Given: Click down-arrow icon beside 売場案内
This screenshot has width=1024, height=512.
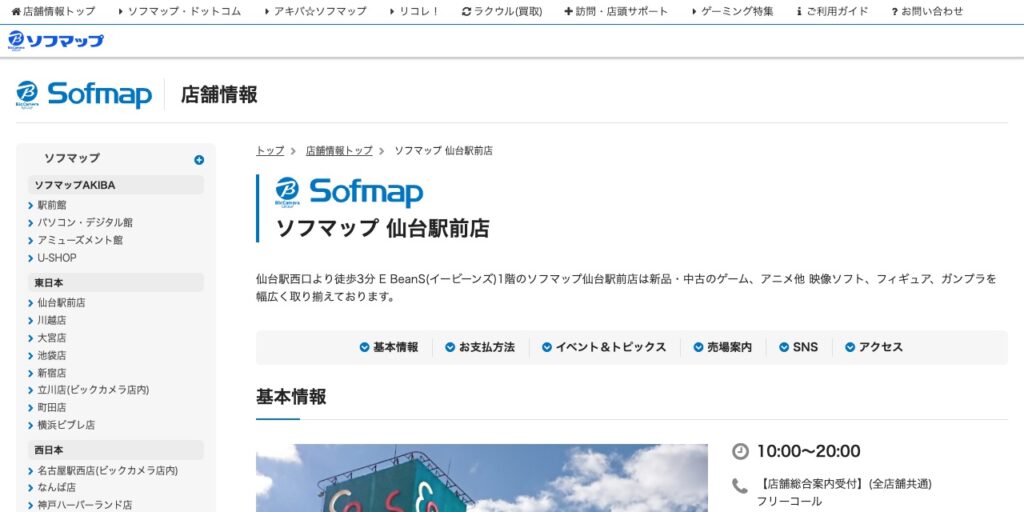Looking at the screenshot, I should [698, 347].
